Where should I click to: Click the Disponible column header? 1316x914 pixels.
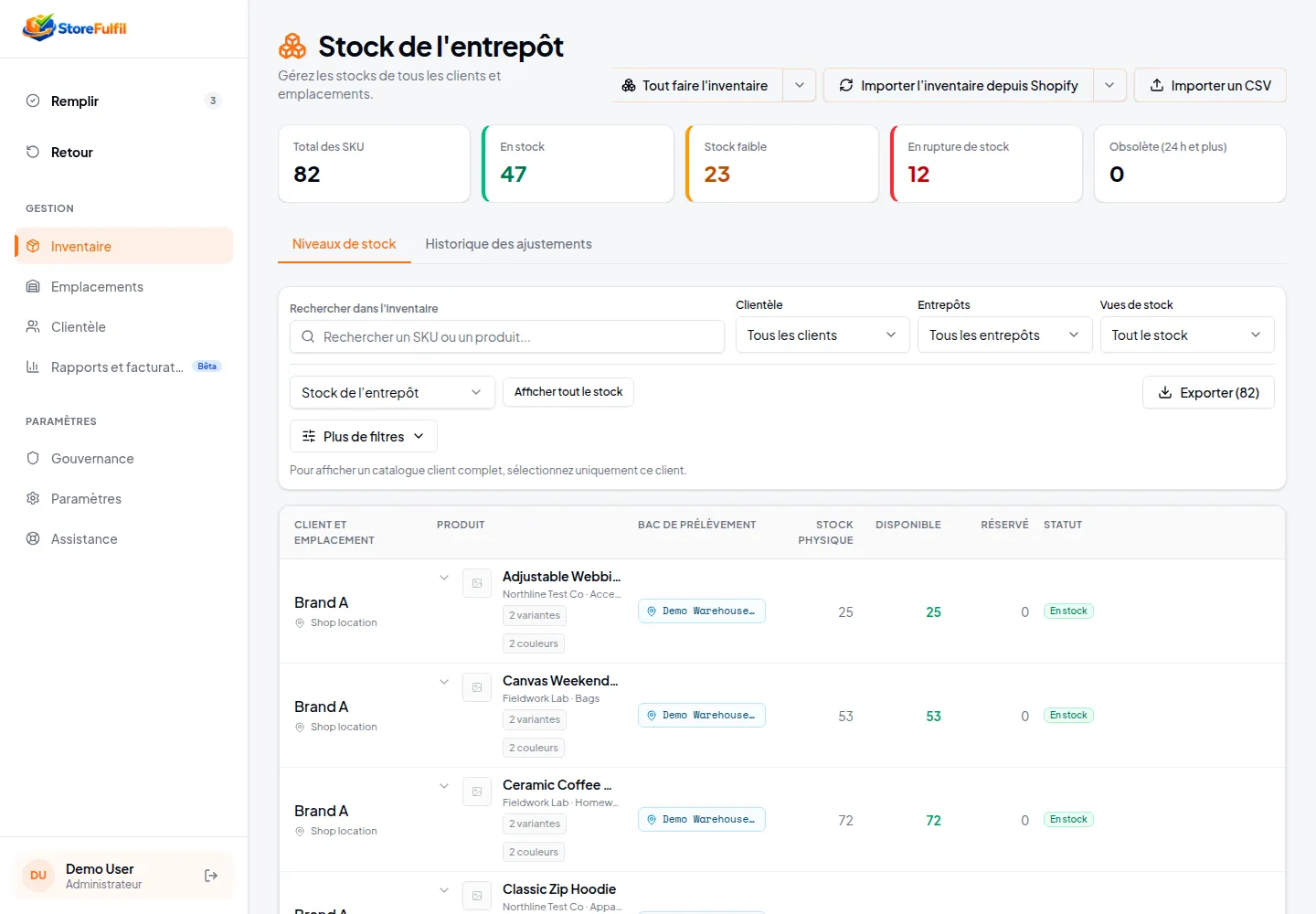[x=908, y=525]
